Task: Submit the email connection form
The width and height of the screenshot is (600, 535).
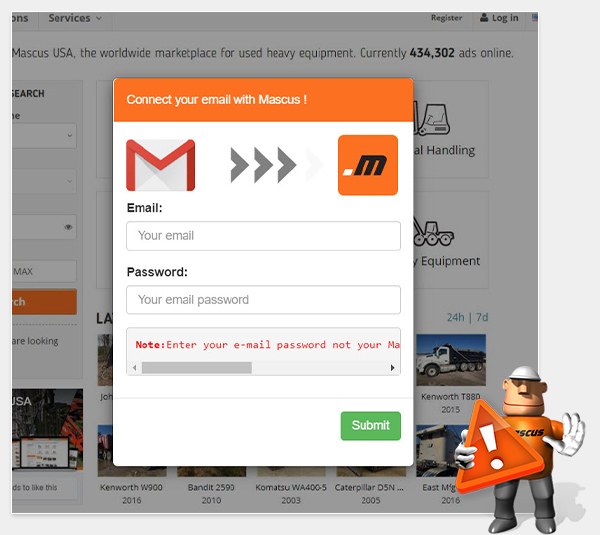Action: tap(371, 426)
